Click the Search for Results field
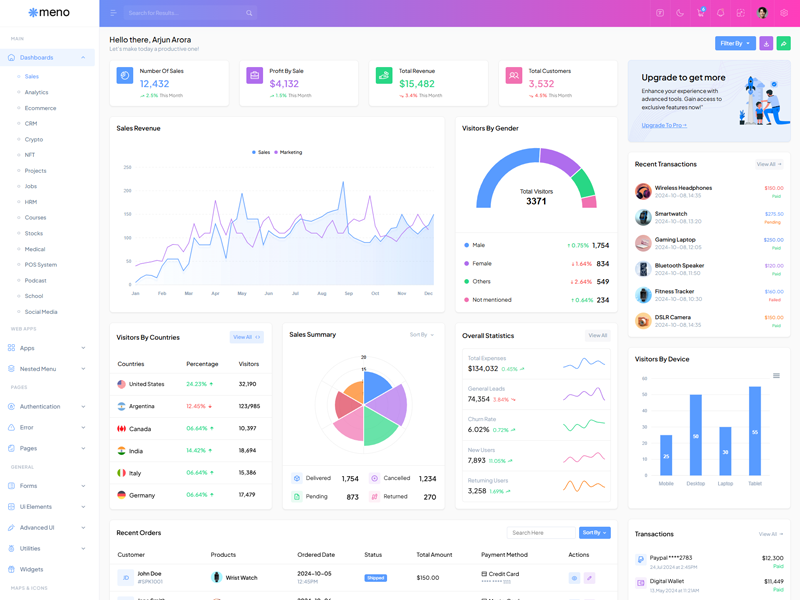Viewport: 800px width, 600px height. click(x=185, y=13)
